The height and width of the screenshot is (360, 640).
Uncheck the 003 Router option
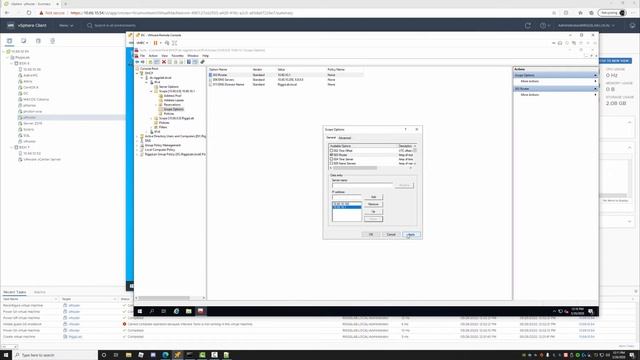pyautogui.click(x=331, y=155)
